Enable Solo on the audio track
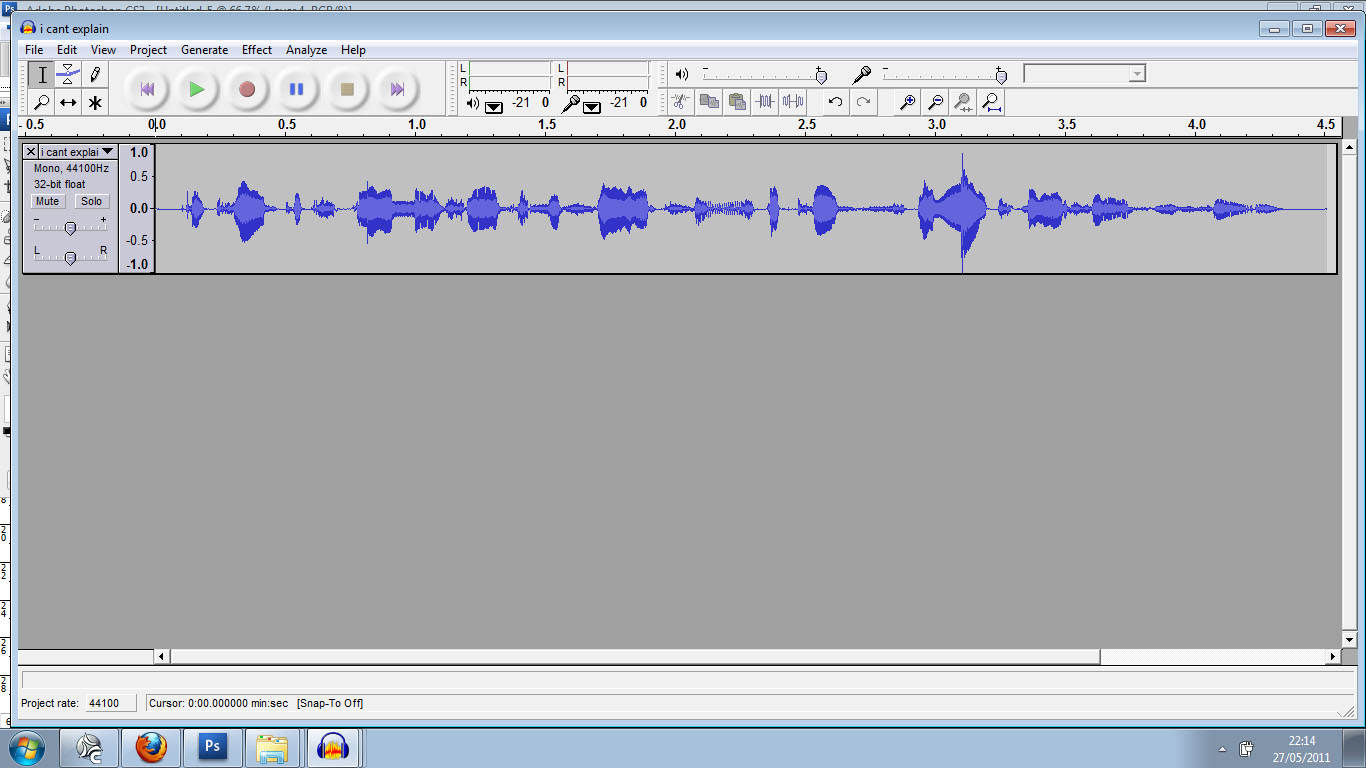Screen dimensions: 1366x768 (91, 201)
